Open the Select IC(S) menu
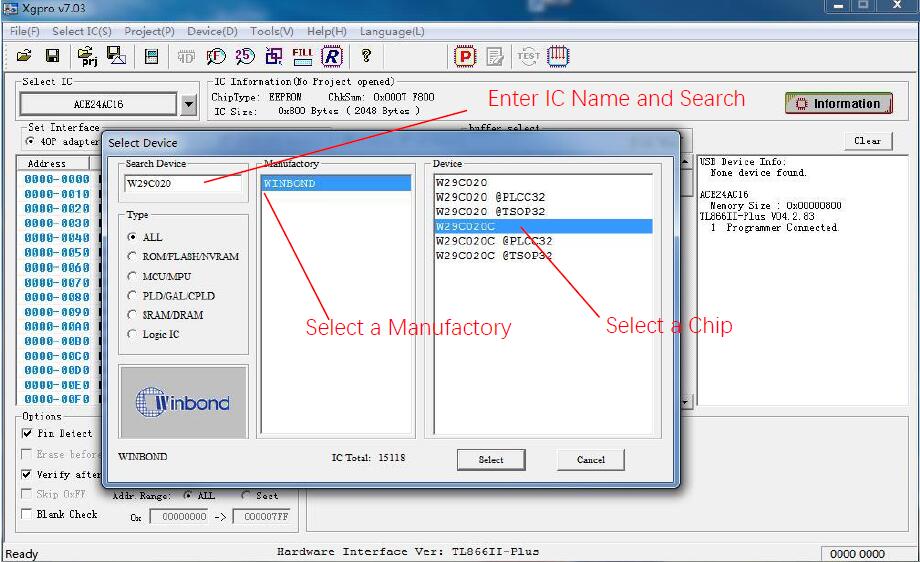The image size is (920, 562). 82,31
